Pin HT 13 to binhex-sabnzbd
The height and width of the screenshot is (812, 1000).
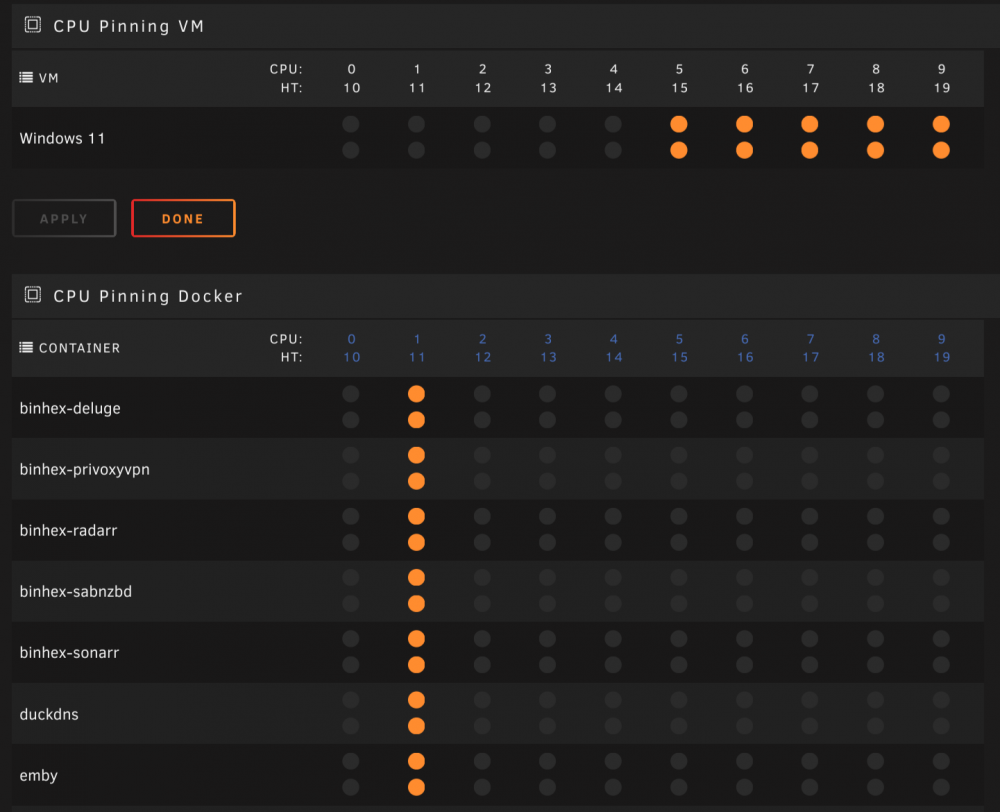click(547, 603)
